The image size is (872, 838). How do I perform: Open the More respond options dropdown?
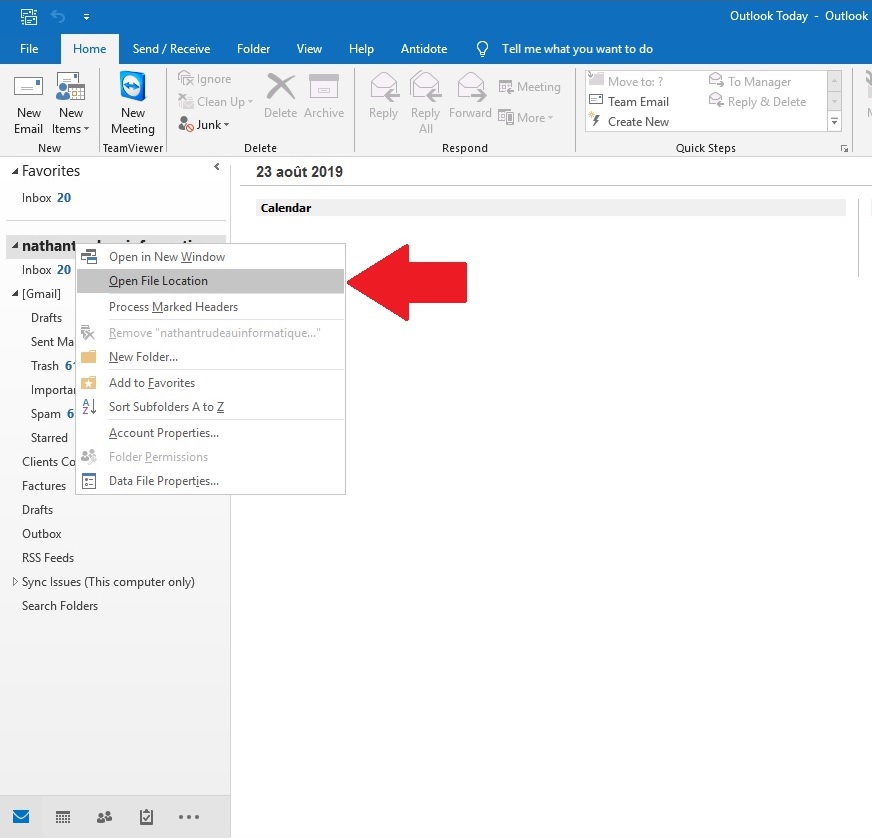[526, 117]
